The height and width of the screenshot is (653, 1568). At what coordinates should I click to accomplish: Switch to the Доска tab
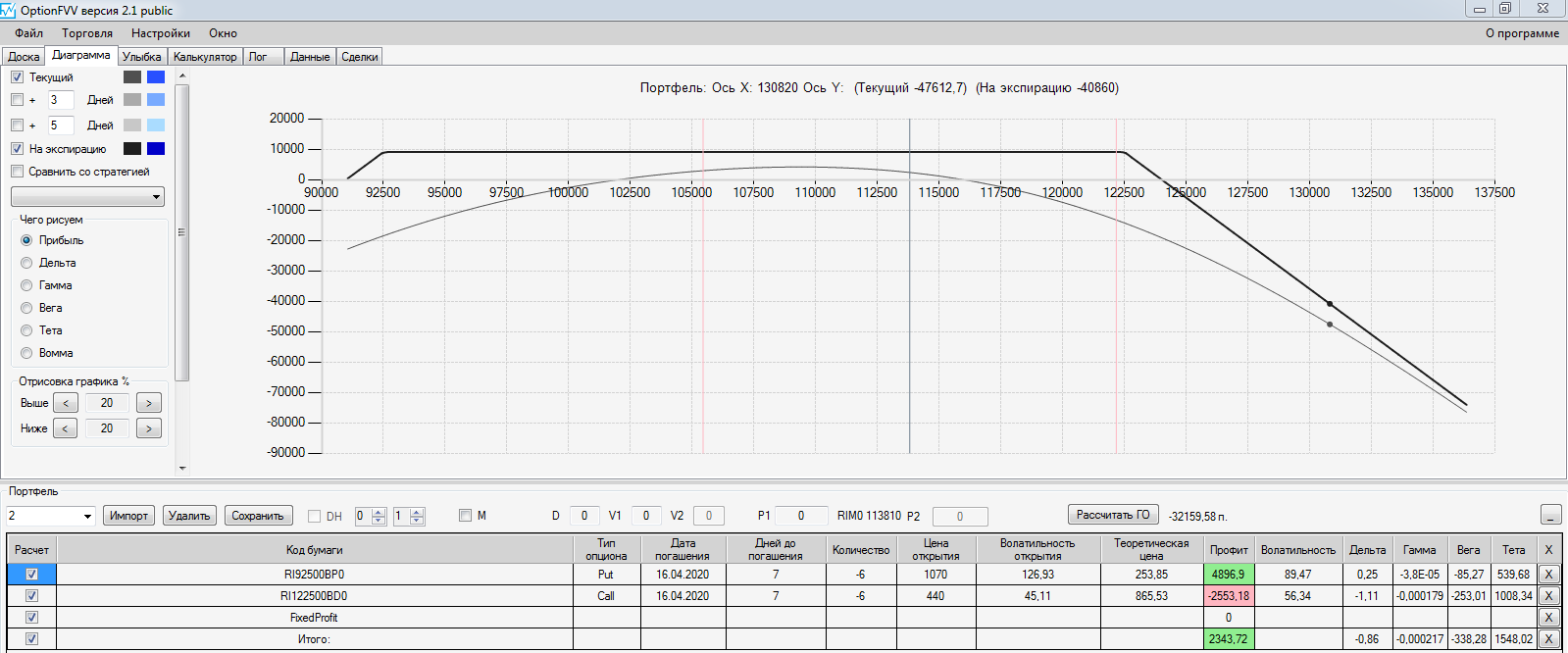[x=24, y=57]
